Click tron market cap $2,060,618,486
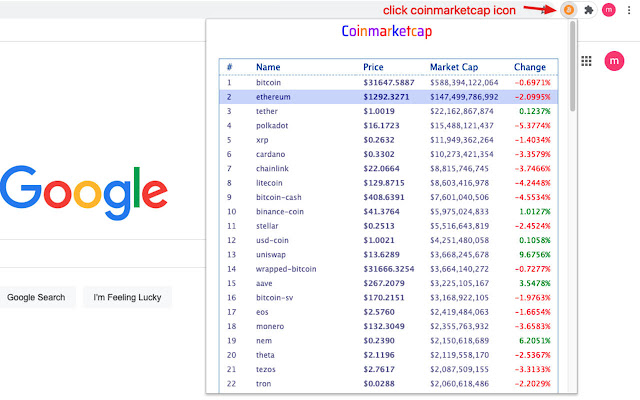The height and width of the screenshot is (400, 640). click(459, 383)
